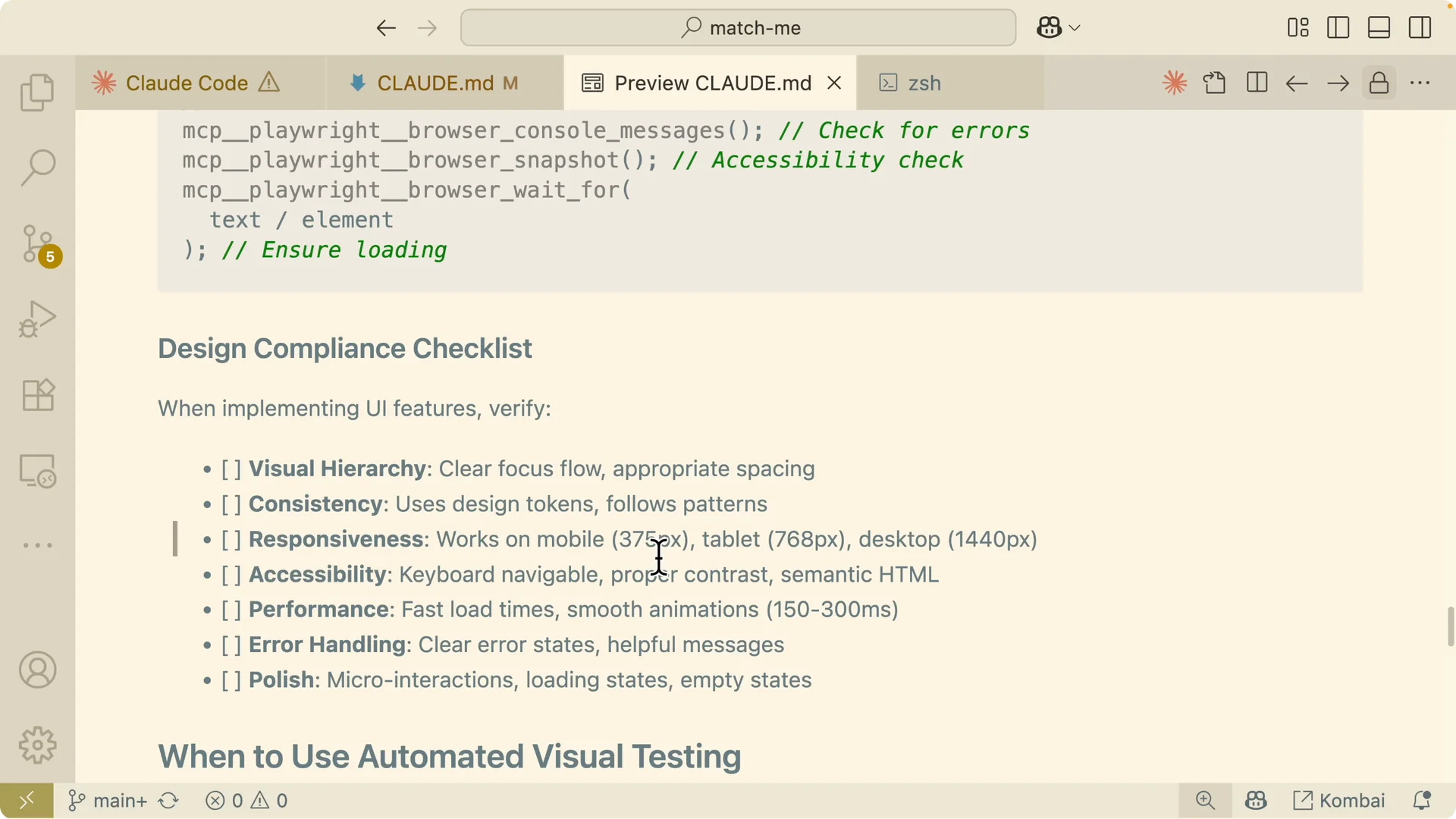Open Source Control with five pending changes
The width and height of the screenshot is (1456, 819).
39,245
